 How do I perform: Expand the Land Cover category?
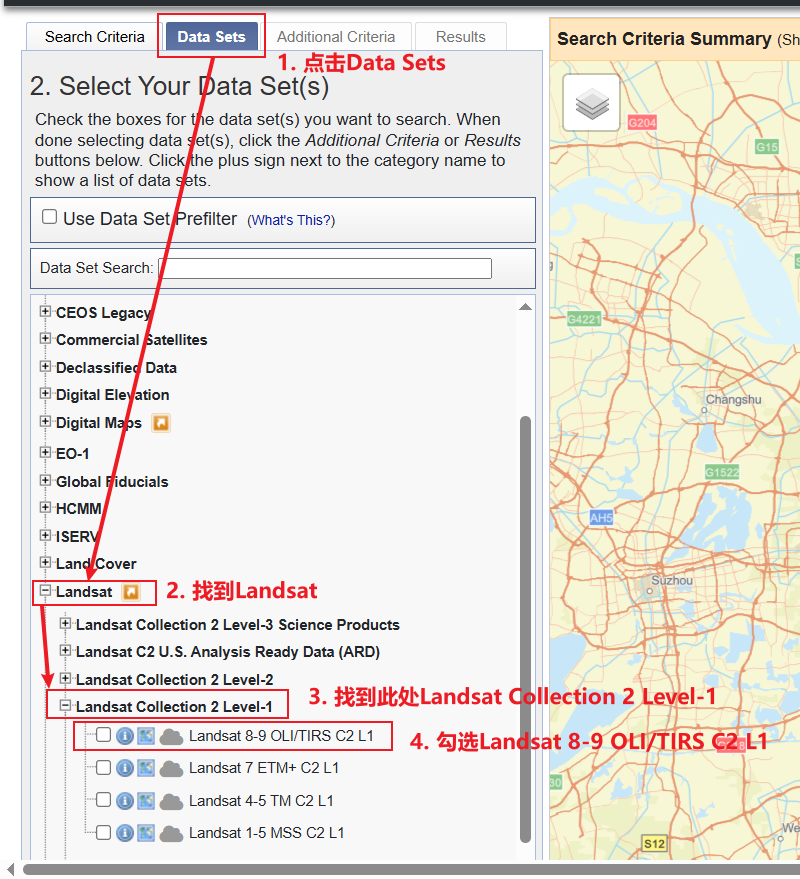coord(45,562)
